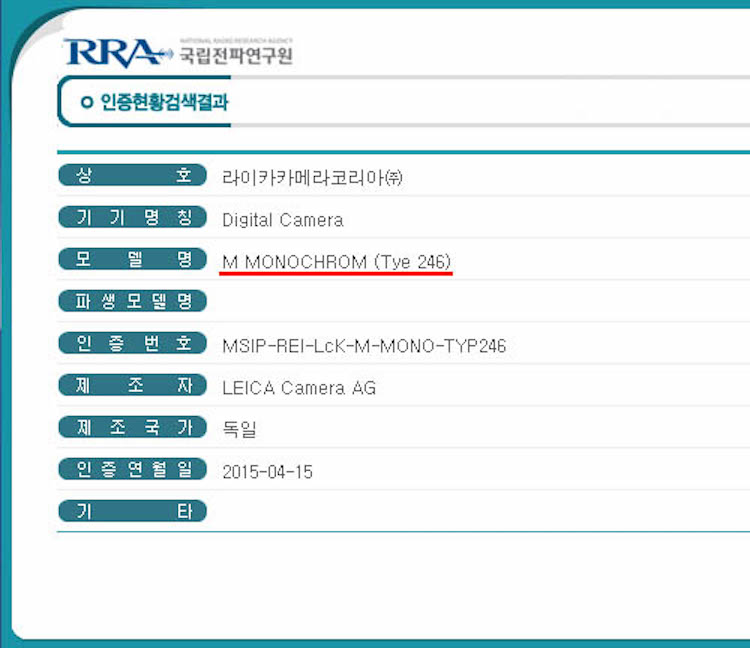The width and height of the screenshot is (750, 648).
Task: Click the LEICA Camera AG manufacturer text
Action: (x=299, y=388)
